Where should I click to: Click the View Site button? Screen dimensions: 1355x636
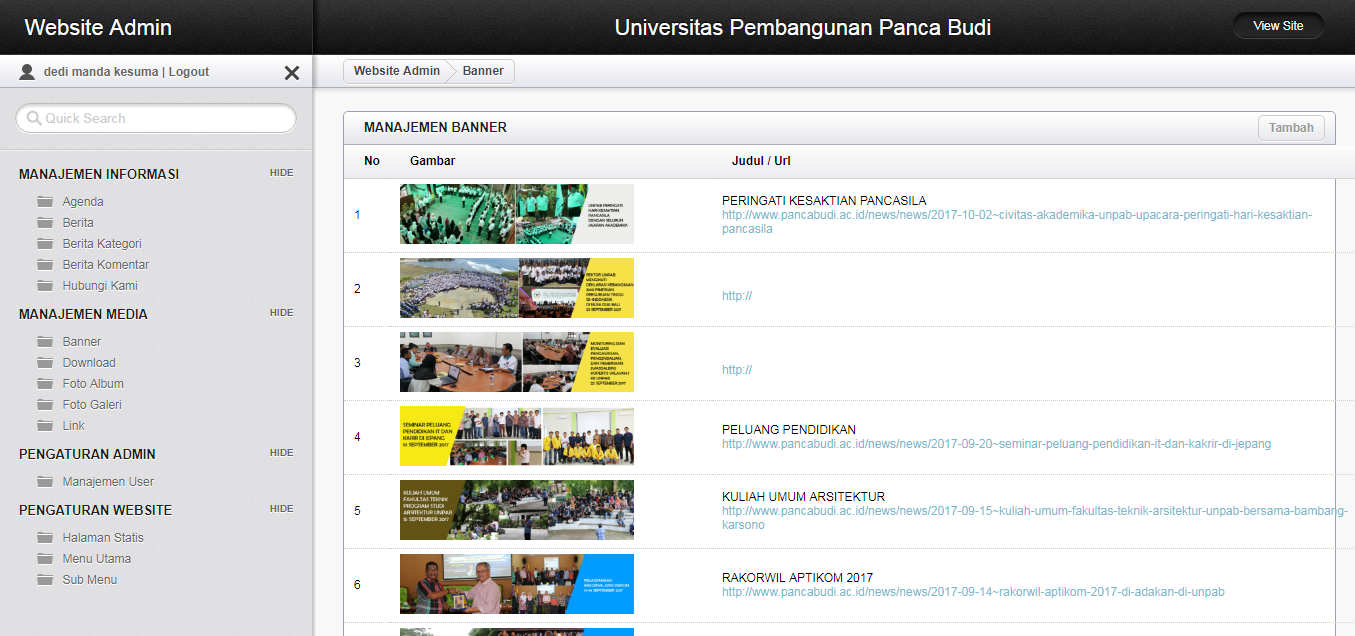click(x=1278, y=26)
